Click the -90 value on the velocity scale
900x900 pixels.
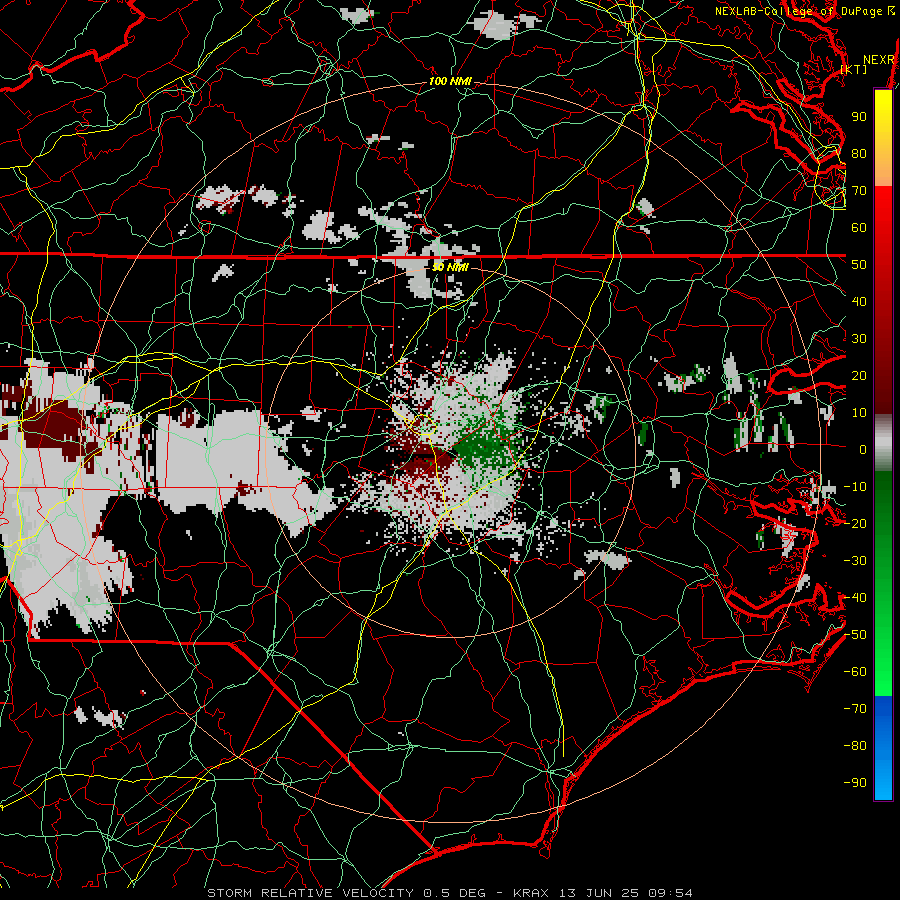tap(855, 783)
